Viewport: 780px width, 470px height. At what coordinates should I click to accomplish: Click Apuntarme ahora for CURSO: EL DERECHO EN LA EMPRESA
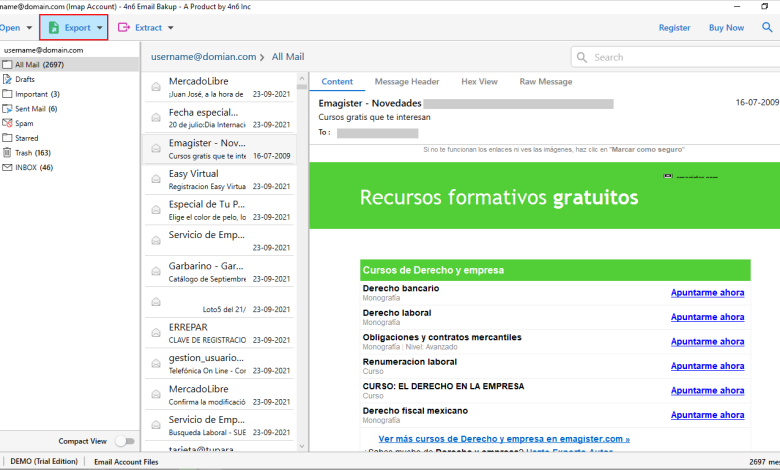click(x=707, y=391)
